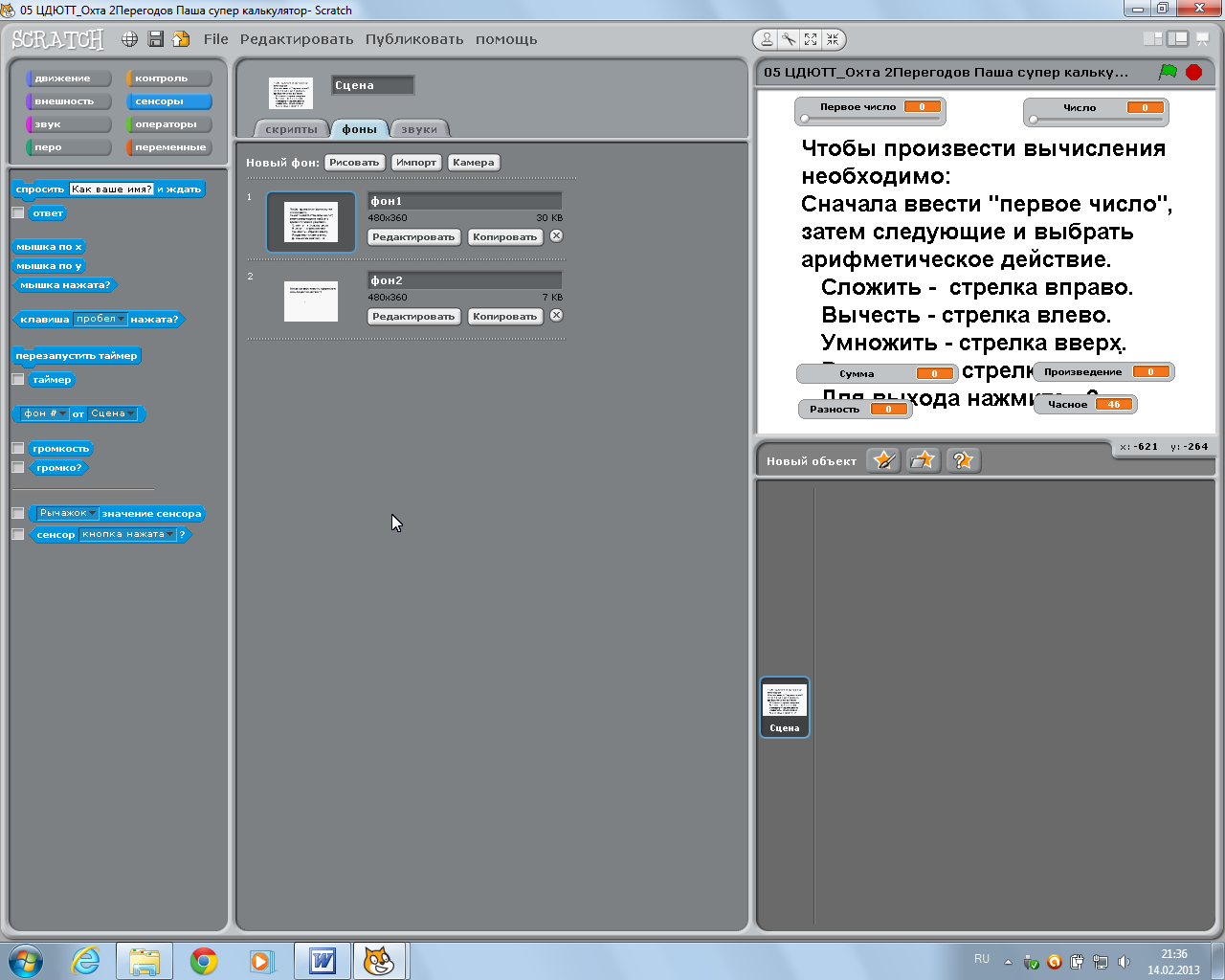The image size is (1225, 980).
Task: Switch to small stage view
Action: (x=1153, y=39)
